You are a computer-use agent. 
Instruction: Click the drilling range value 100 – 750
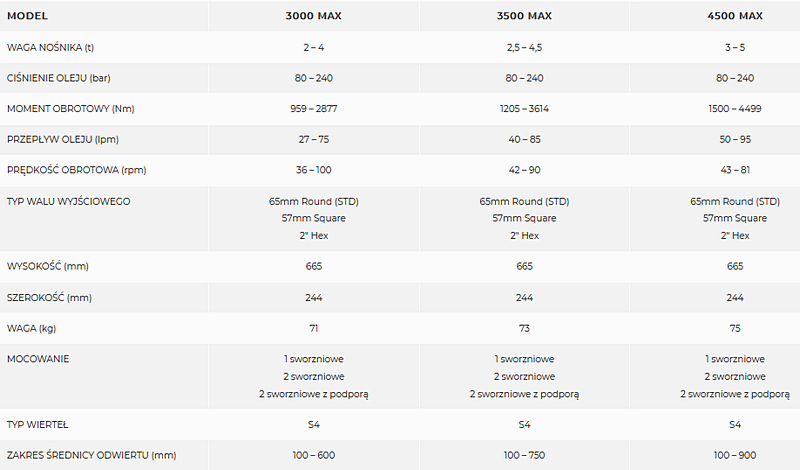pyautogui.click(x=524, y=456)
